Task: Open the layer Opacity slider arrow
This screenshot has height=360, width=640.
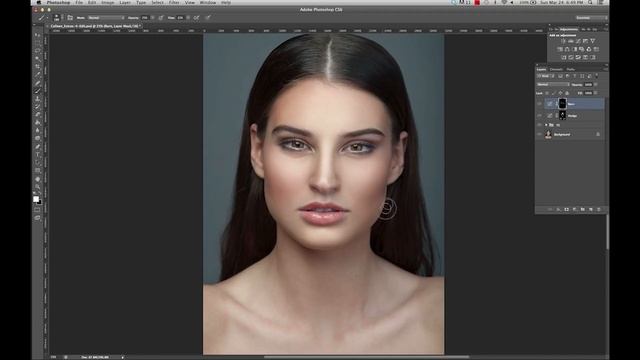Action: pos(596,84)
